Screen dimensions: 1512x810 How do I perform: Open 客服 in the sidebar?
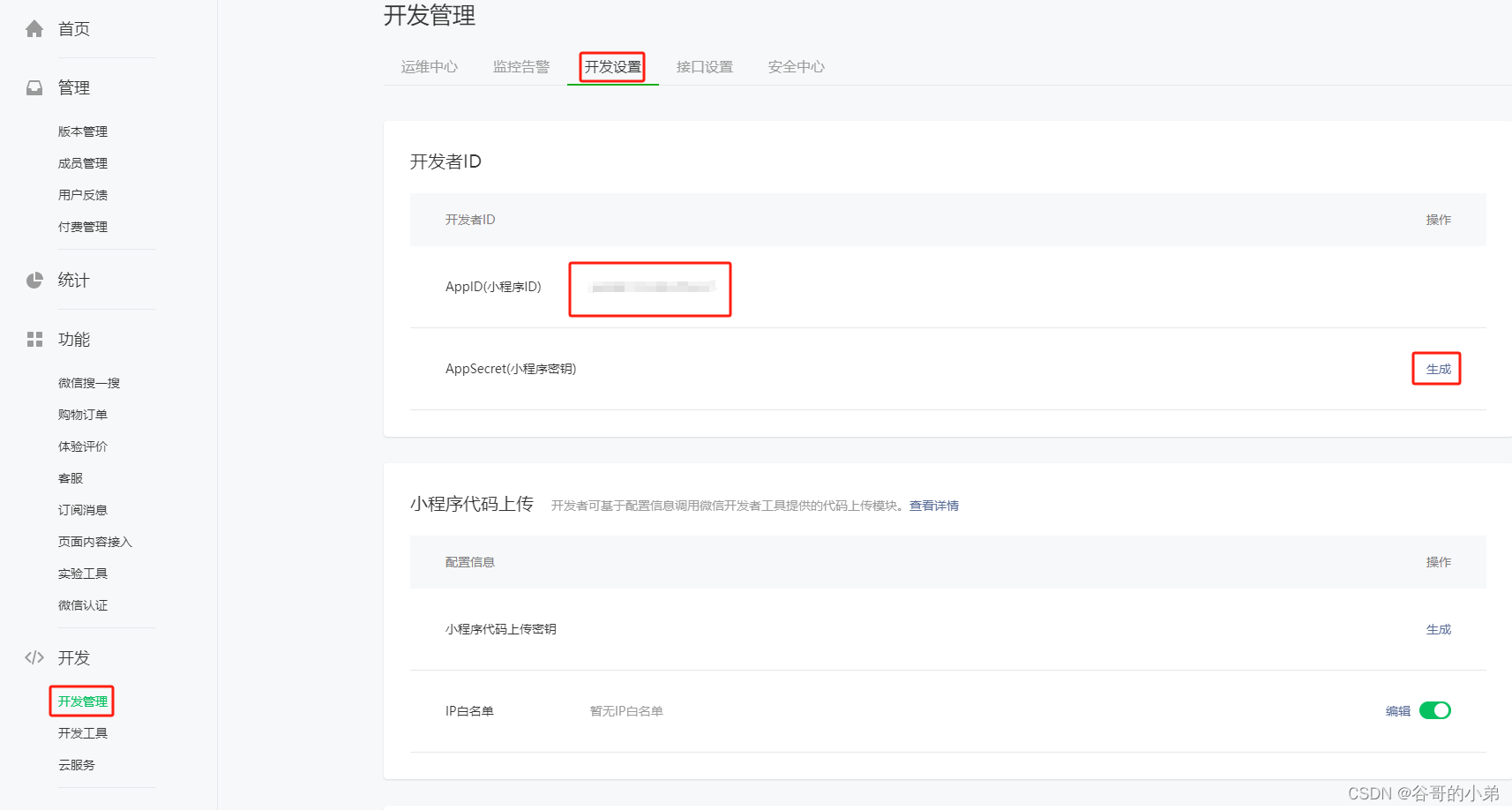(x=71, y=478)
